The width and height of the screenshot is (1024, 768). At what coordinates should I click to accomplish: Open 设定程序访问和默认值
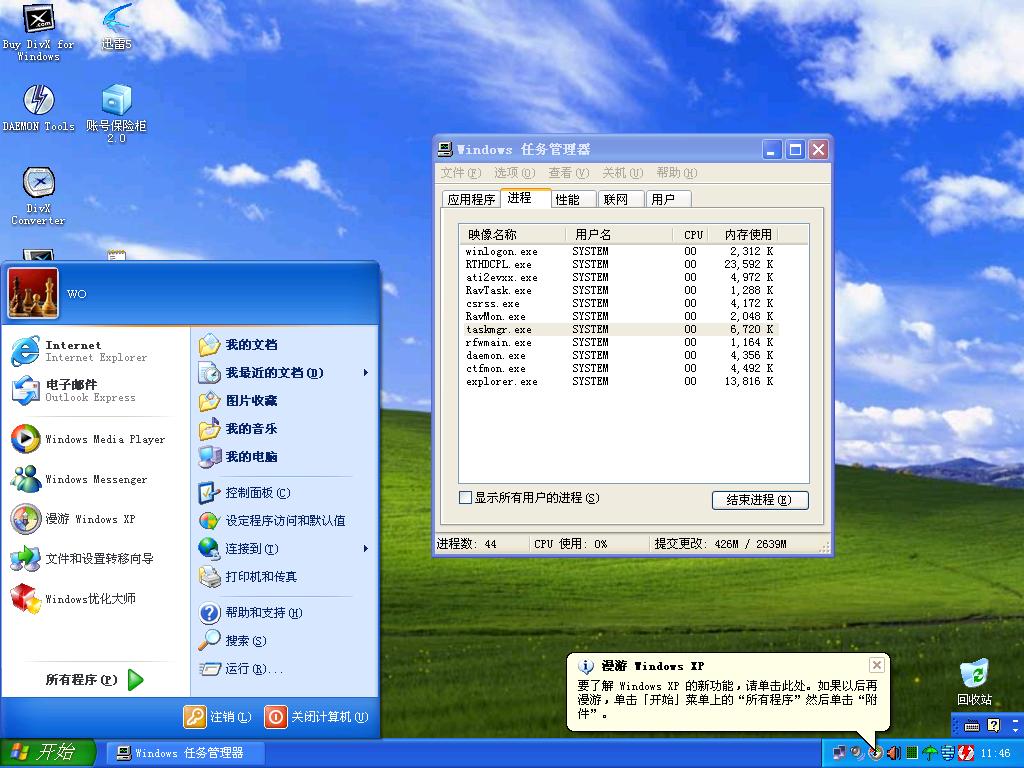pos(272,520)
